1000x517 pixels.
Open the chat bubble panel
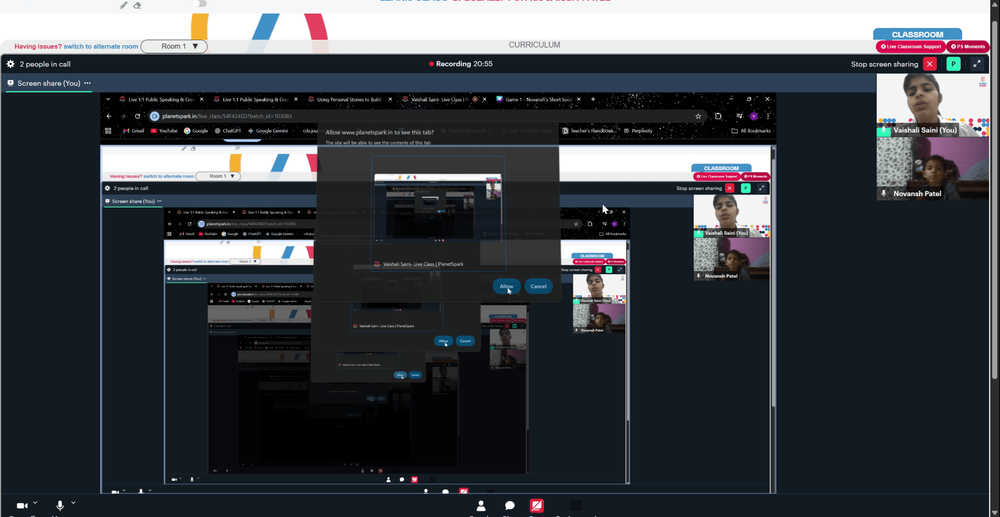tap(510, 506)
